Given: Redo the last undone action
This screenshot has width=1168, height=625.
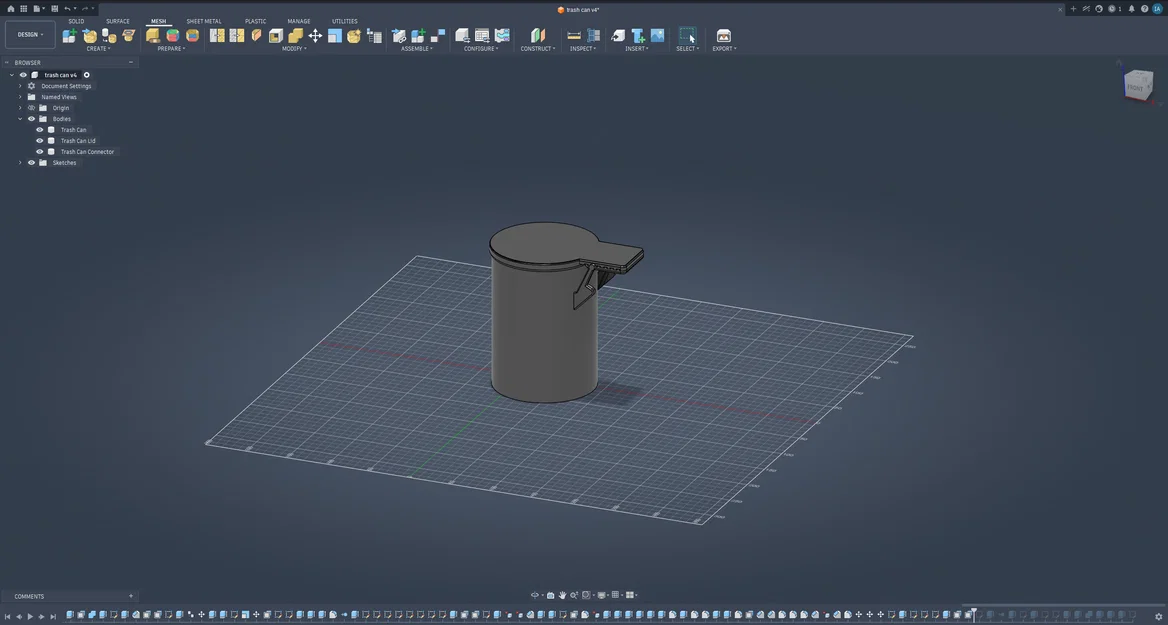Looking at the screenshot, I should coord(84,9).
